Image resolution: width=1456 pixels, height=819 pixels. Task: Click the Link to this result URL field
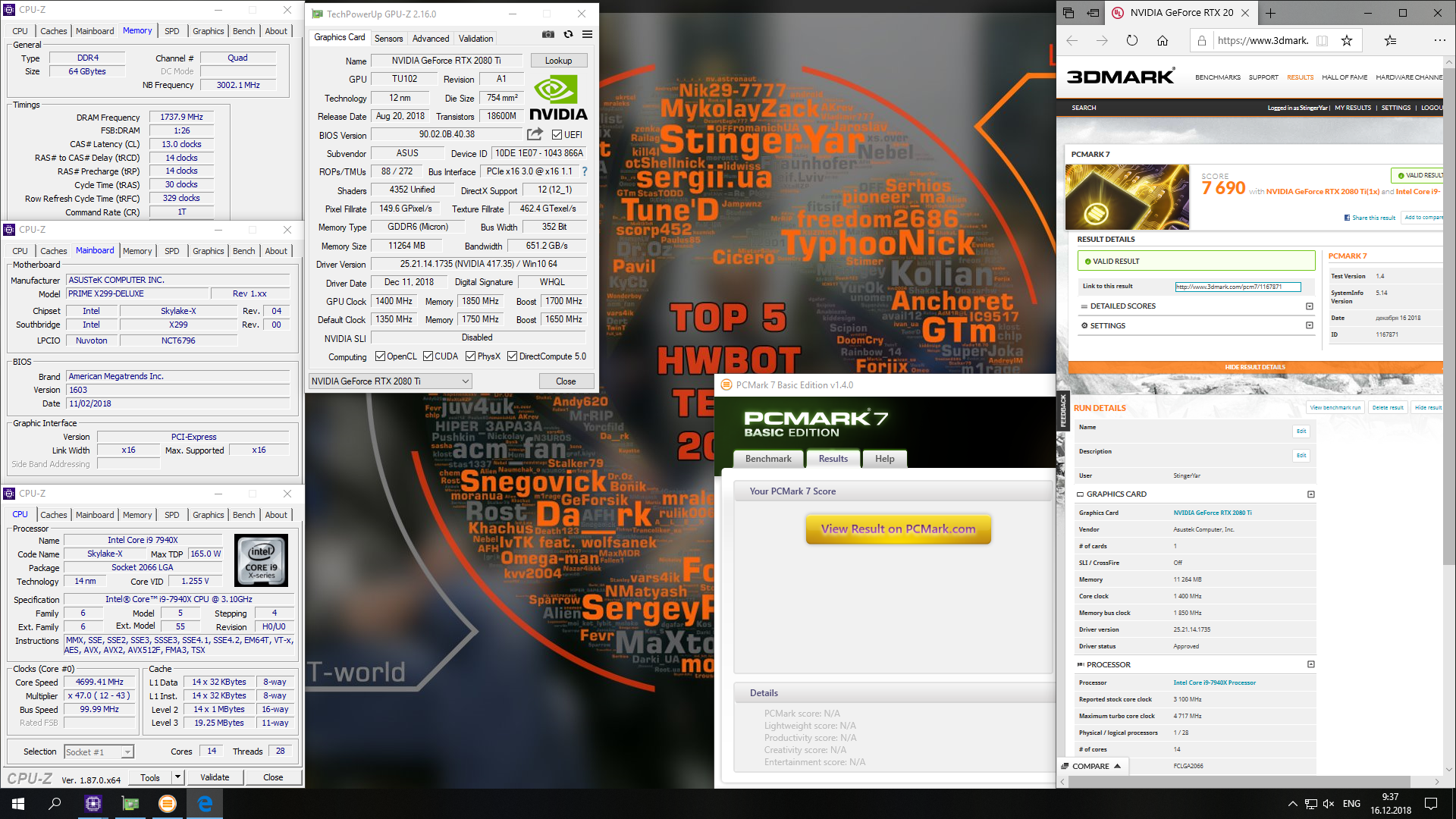point(1238,287)
